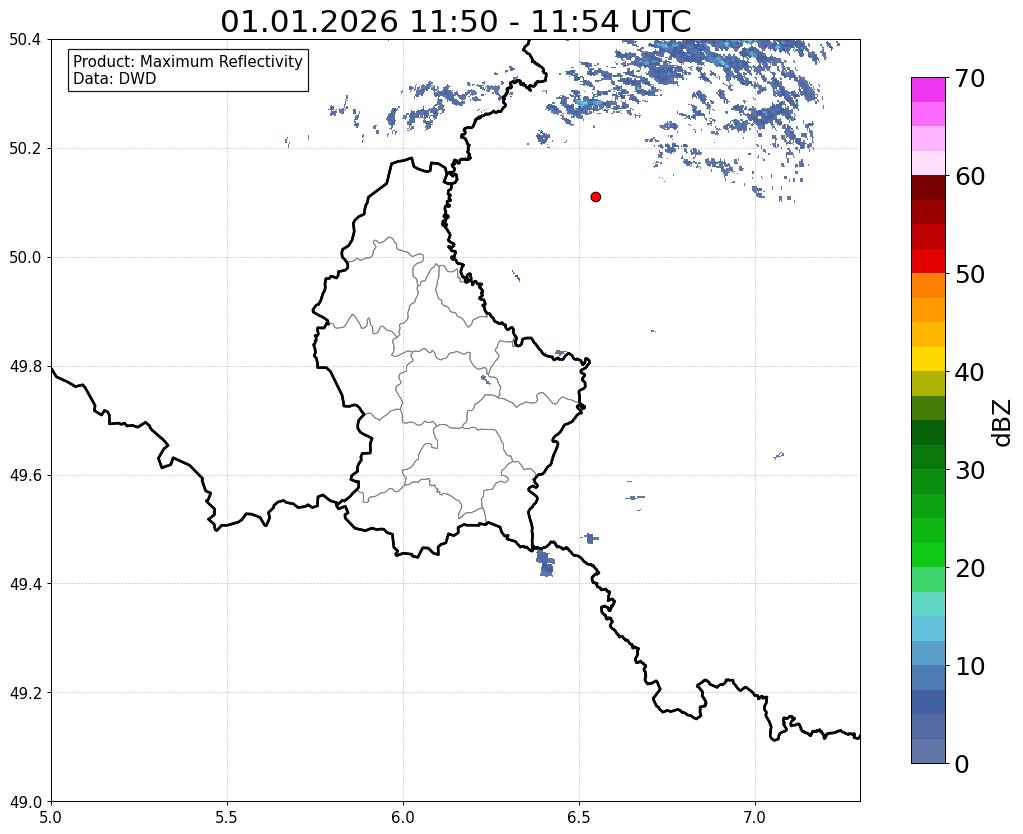Click the longitude tick label 6.5
This screenshot has height=834, width=1023.
coord(579,818)
